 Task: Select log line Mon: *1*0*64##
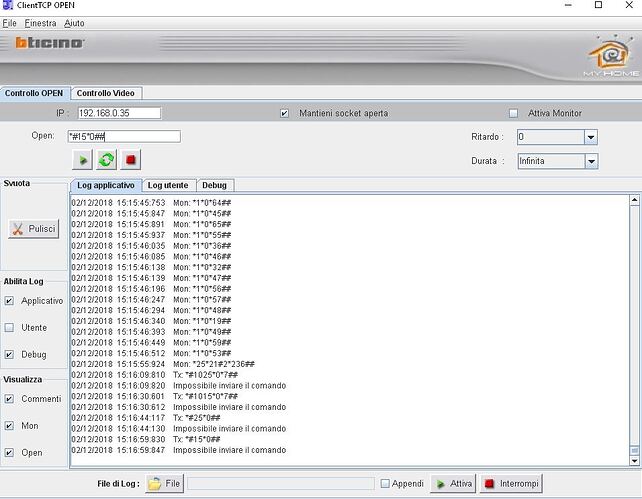point(151,203)
